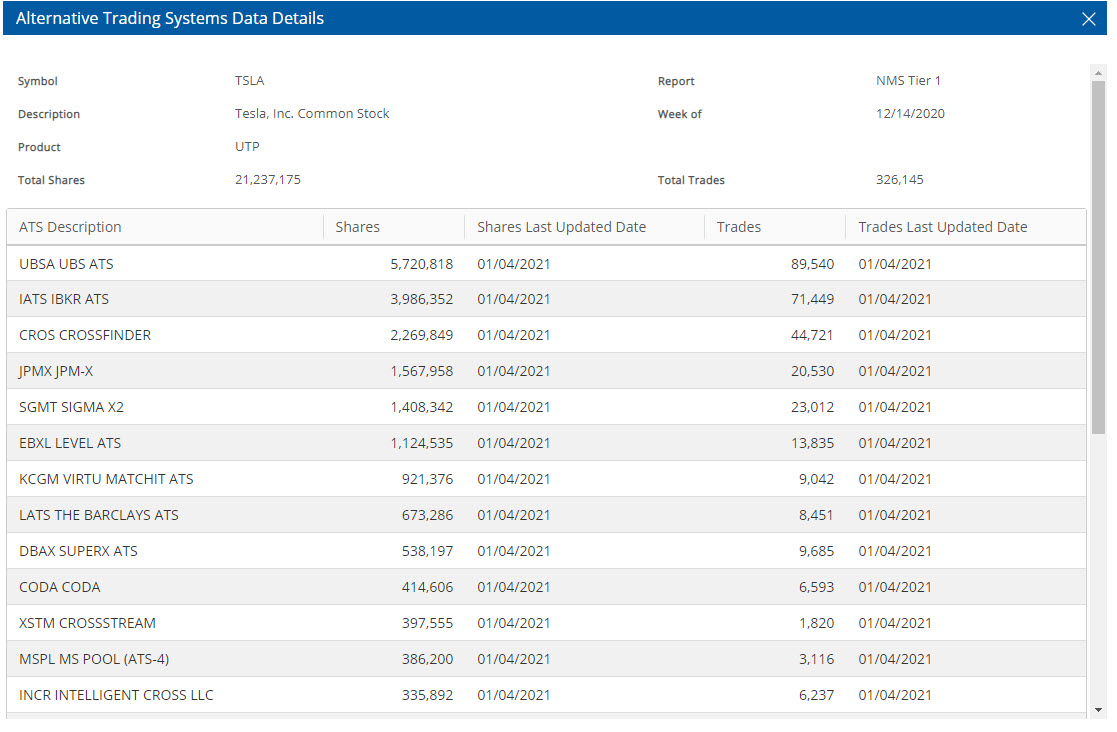Click the shares value 1,124,535
1117x732 pixels.
pos(421,444)
